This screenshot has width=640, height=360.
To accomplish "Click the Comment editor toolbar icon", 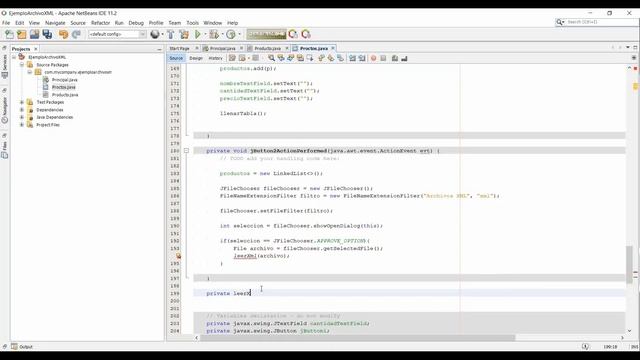I will [x=395, y=58].
